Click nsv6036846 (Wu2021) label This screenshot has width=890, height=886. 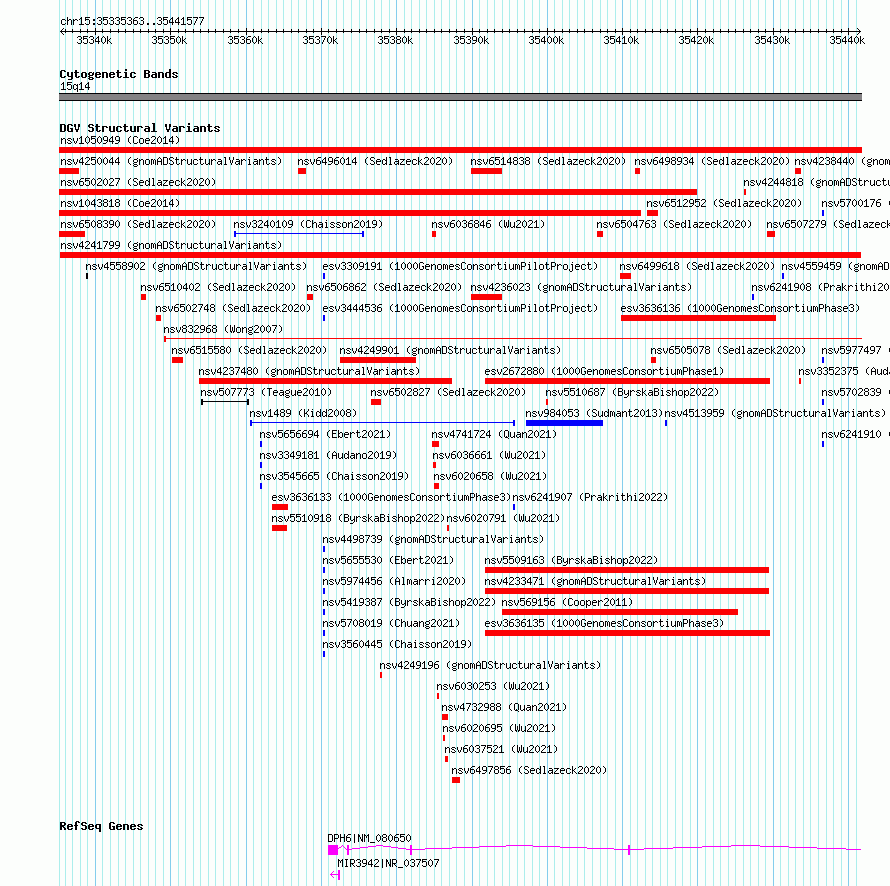coord(488,224)
